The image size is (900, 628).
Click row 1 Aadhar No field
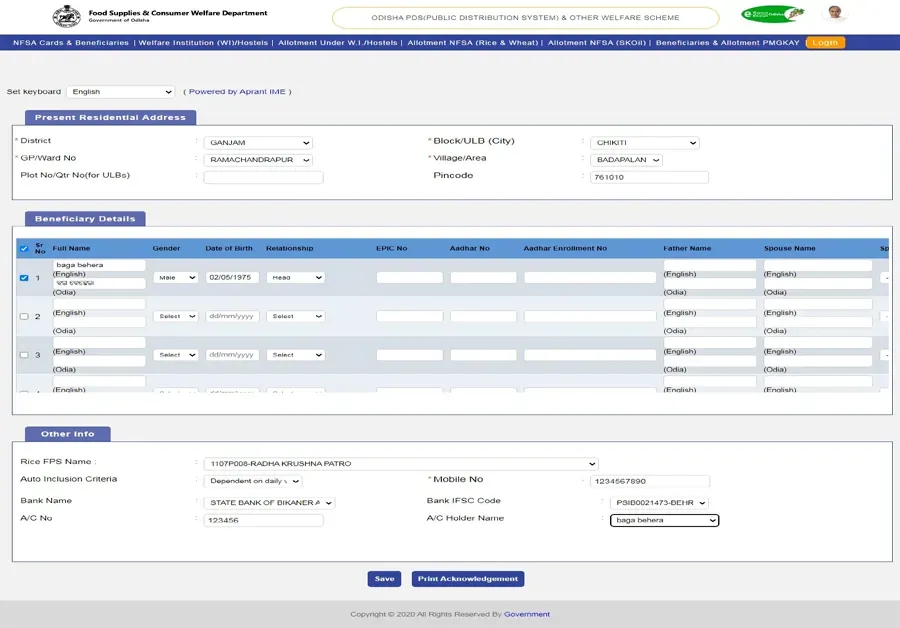(483, 277)
